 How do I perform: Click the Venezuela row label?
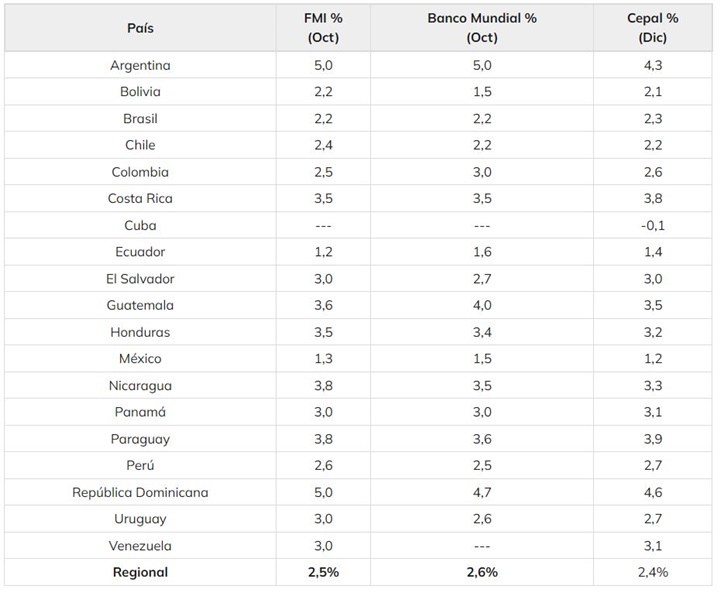pyautogui.click(x=140, y=546)
